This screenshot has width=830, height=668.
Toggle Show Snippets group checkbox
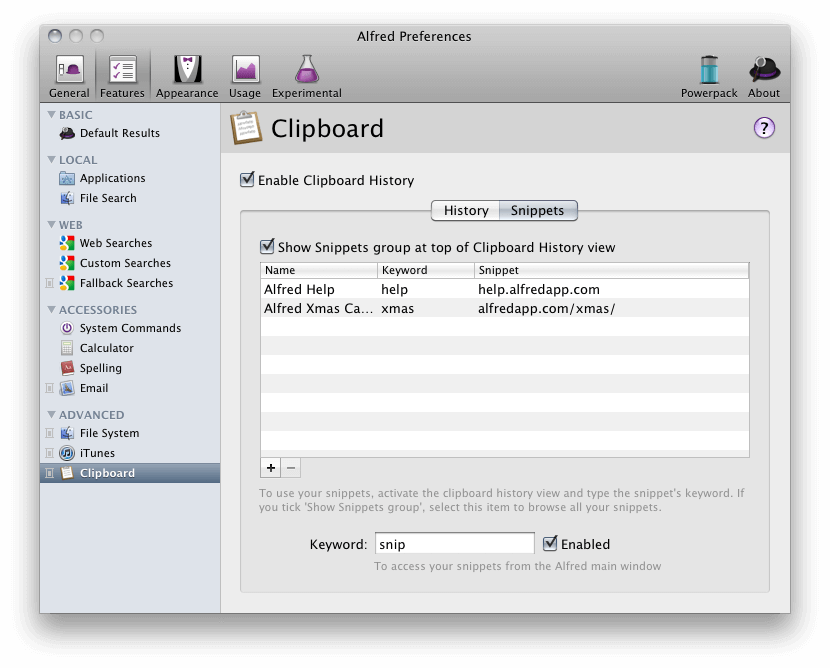click(x=267, y=247)
